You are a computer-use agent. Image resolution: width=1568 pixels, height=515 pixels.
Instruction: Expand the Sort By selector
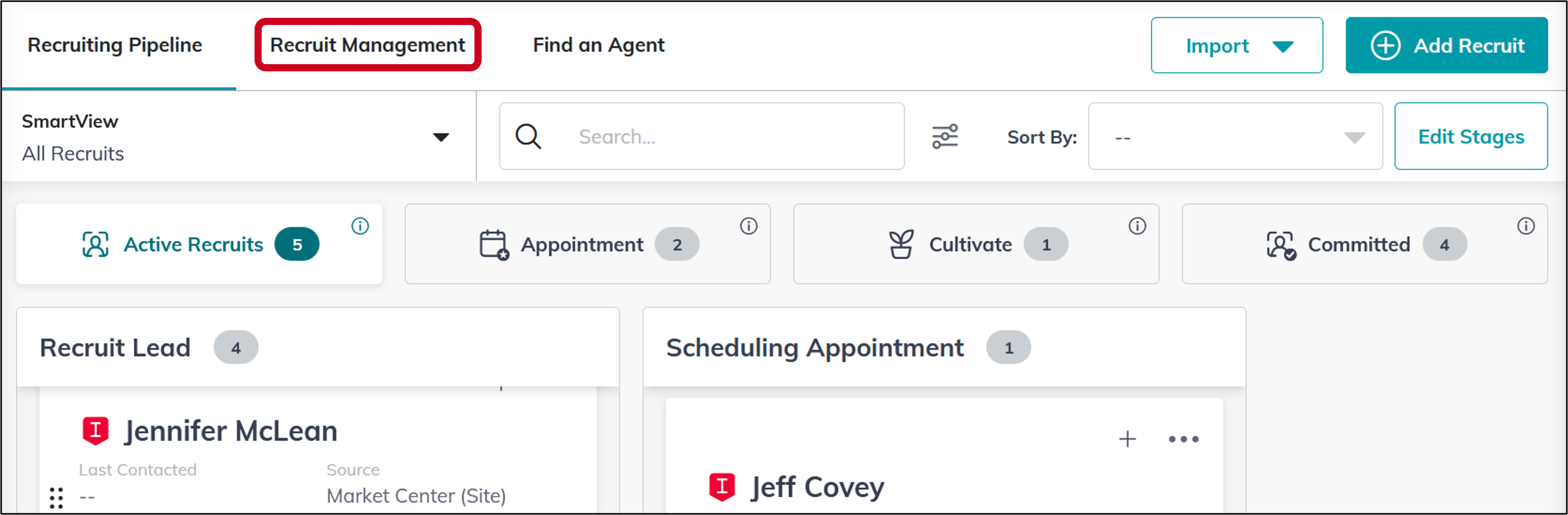[1236, 137]
